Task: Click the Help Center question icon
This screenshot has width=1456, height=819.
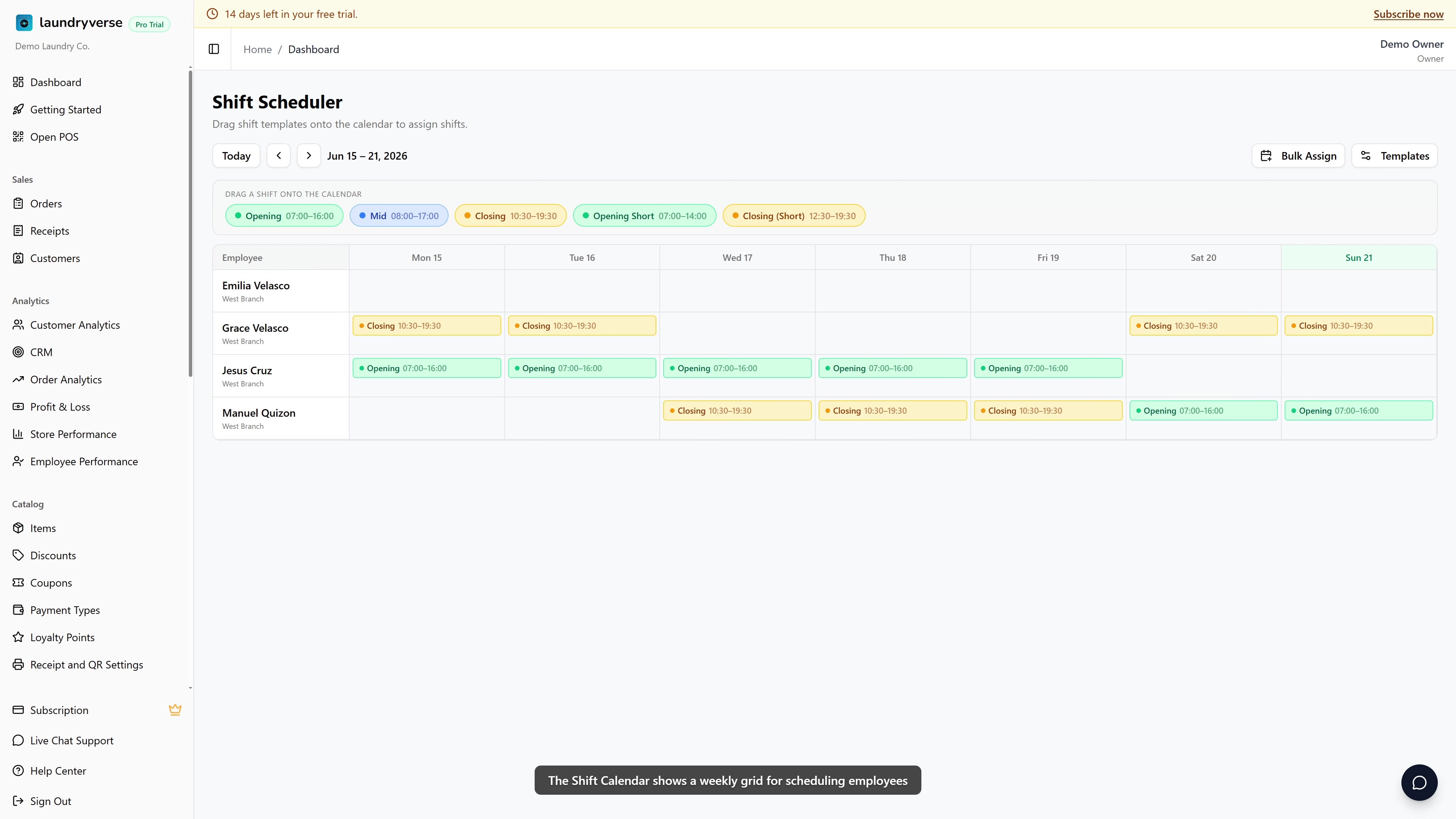Action: pyautogui.click(x=18, y=771)
